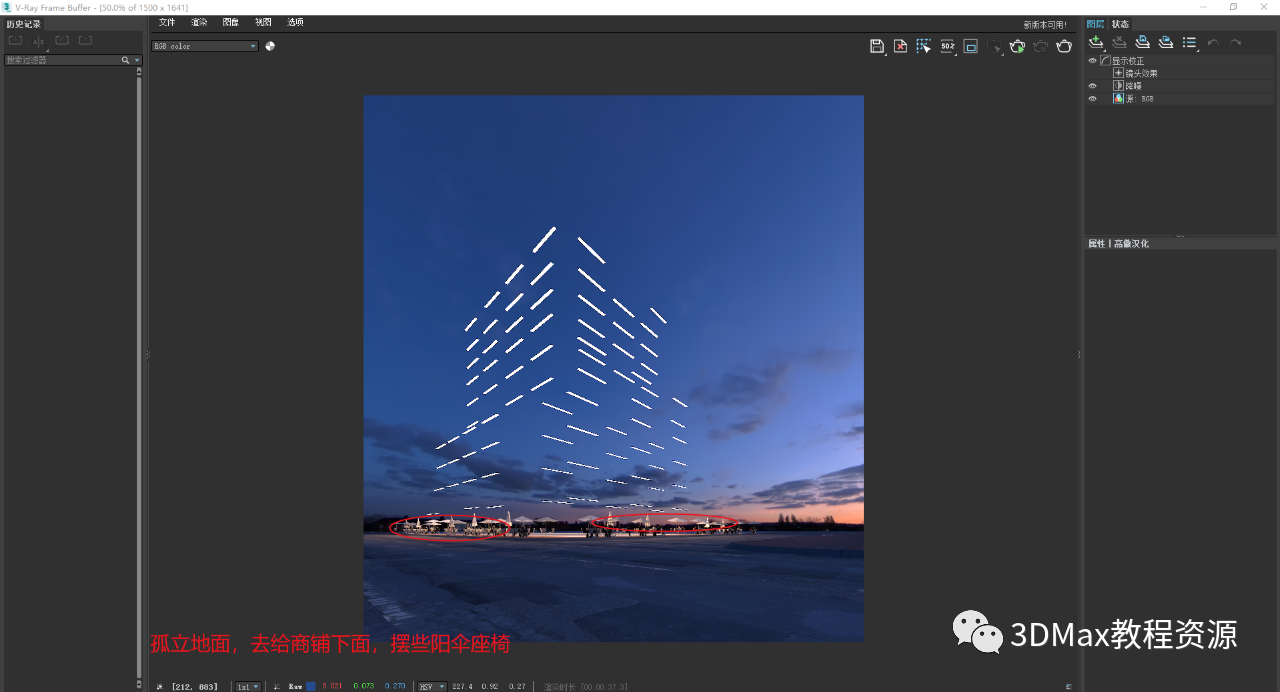Set view zoom to 50%
1280x692 pixels.
pos(946,46)
